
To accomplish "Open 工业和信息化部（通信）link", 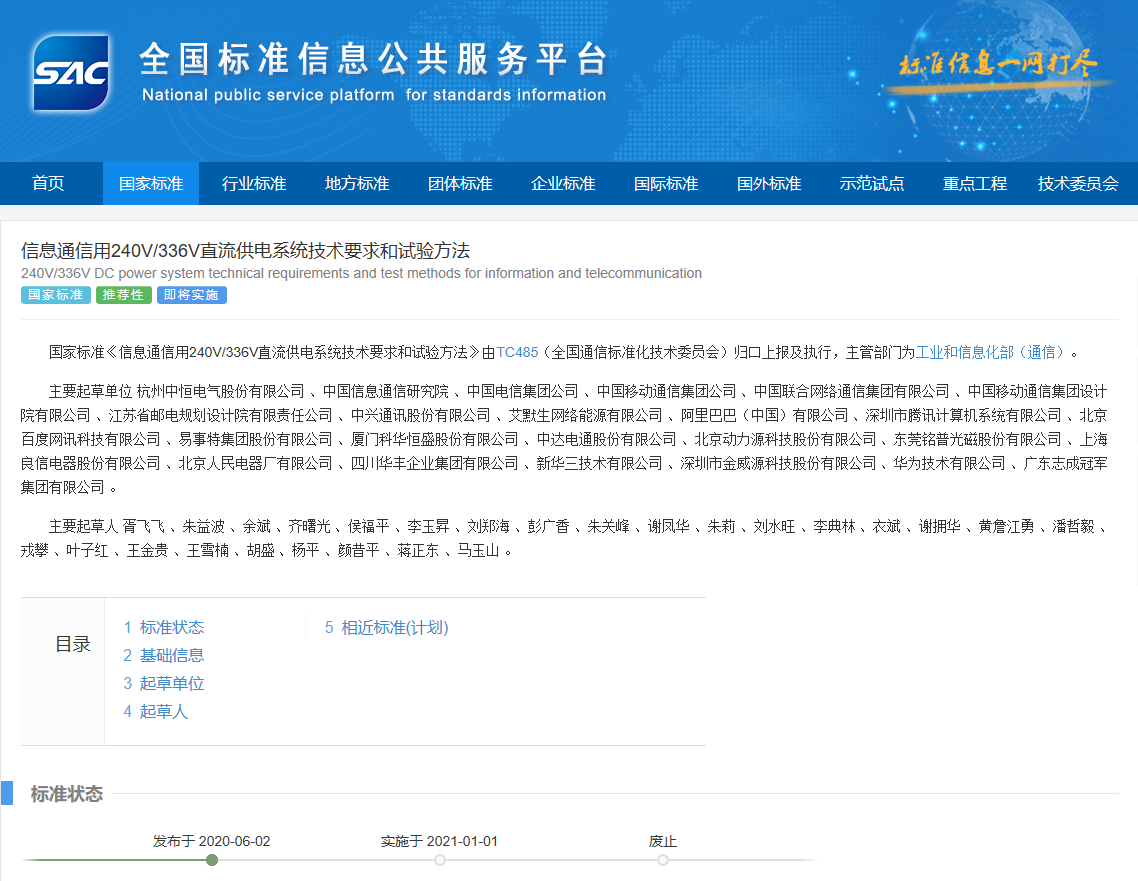I will [x=992, y=352].
